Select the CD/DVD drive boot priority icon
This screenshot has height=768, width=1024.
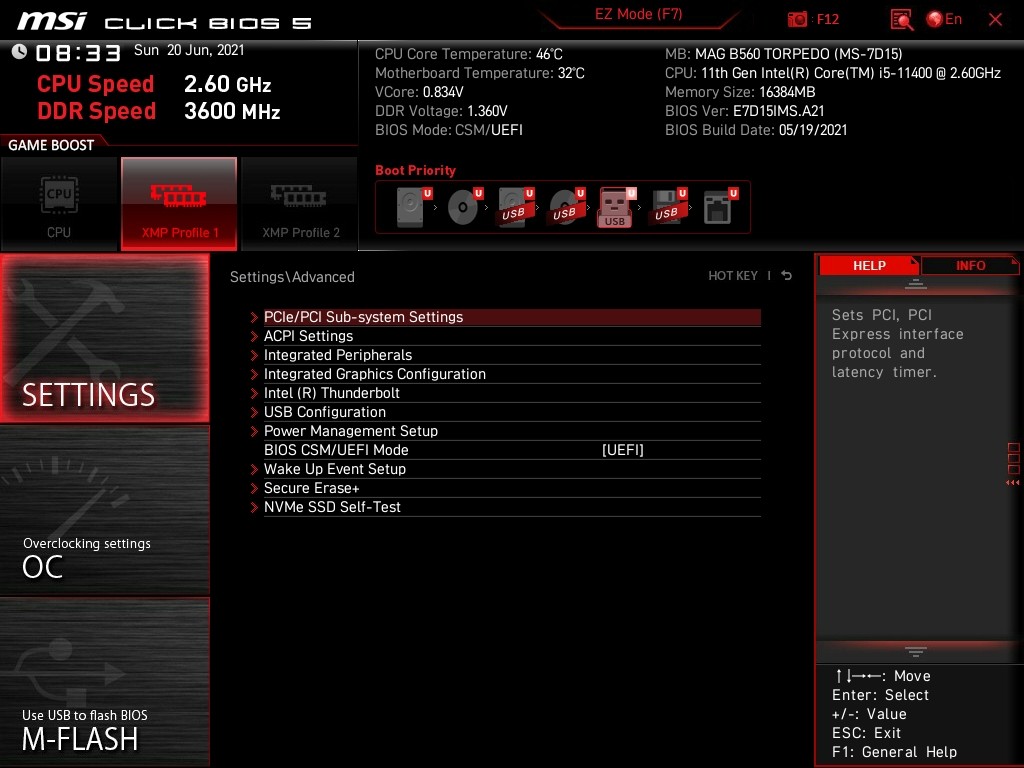coord(463,208)
